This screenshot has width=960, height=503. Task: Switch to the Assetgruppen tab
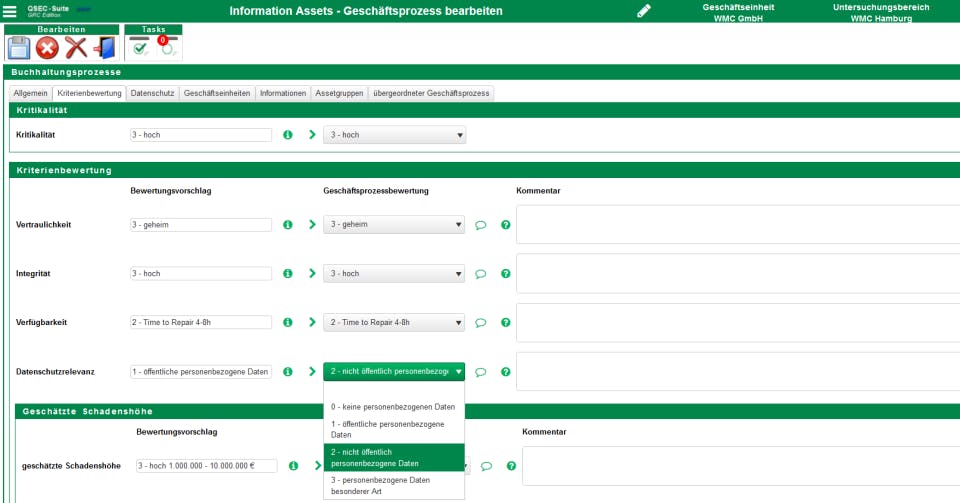[339, 93]
